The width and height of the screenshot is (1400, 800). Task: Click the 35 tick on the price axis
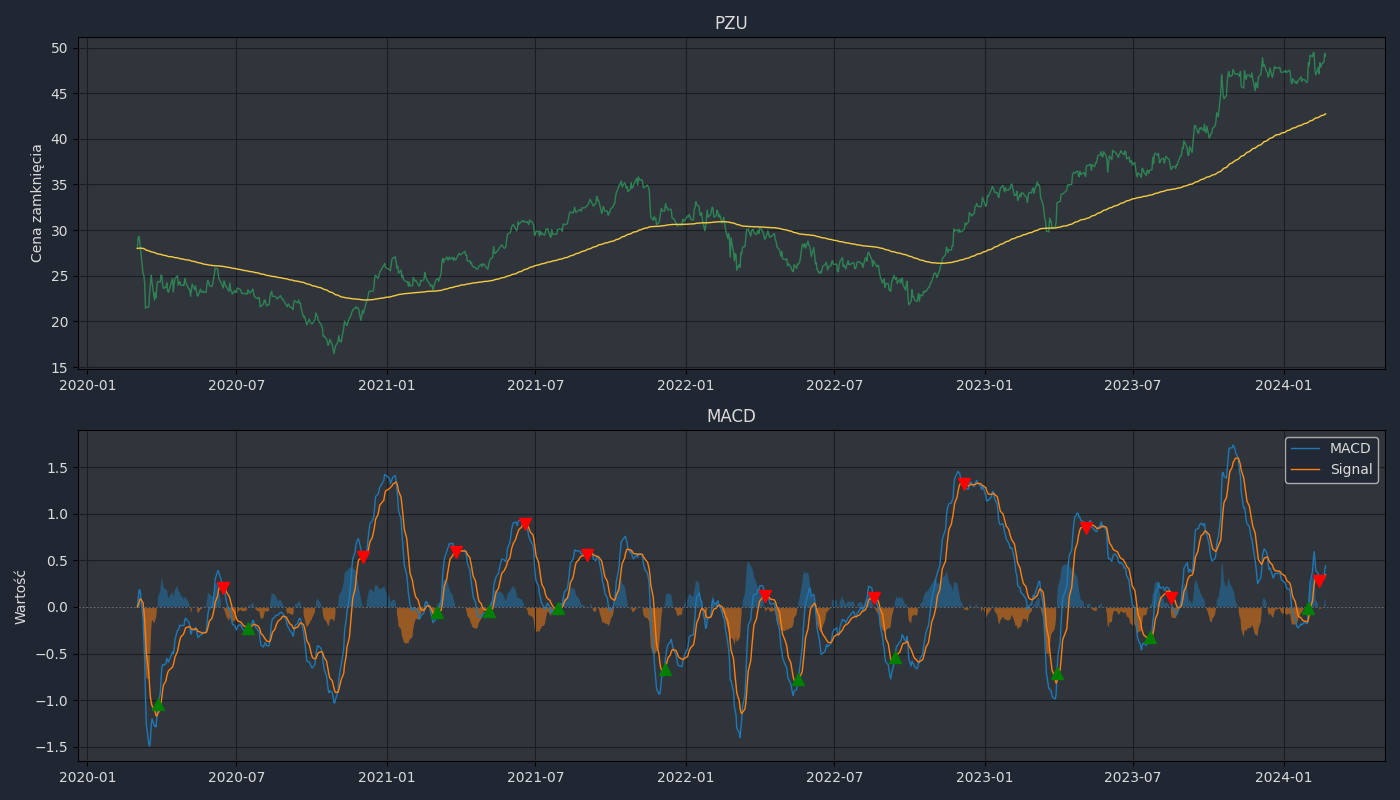[x=59, y=184]
